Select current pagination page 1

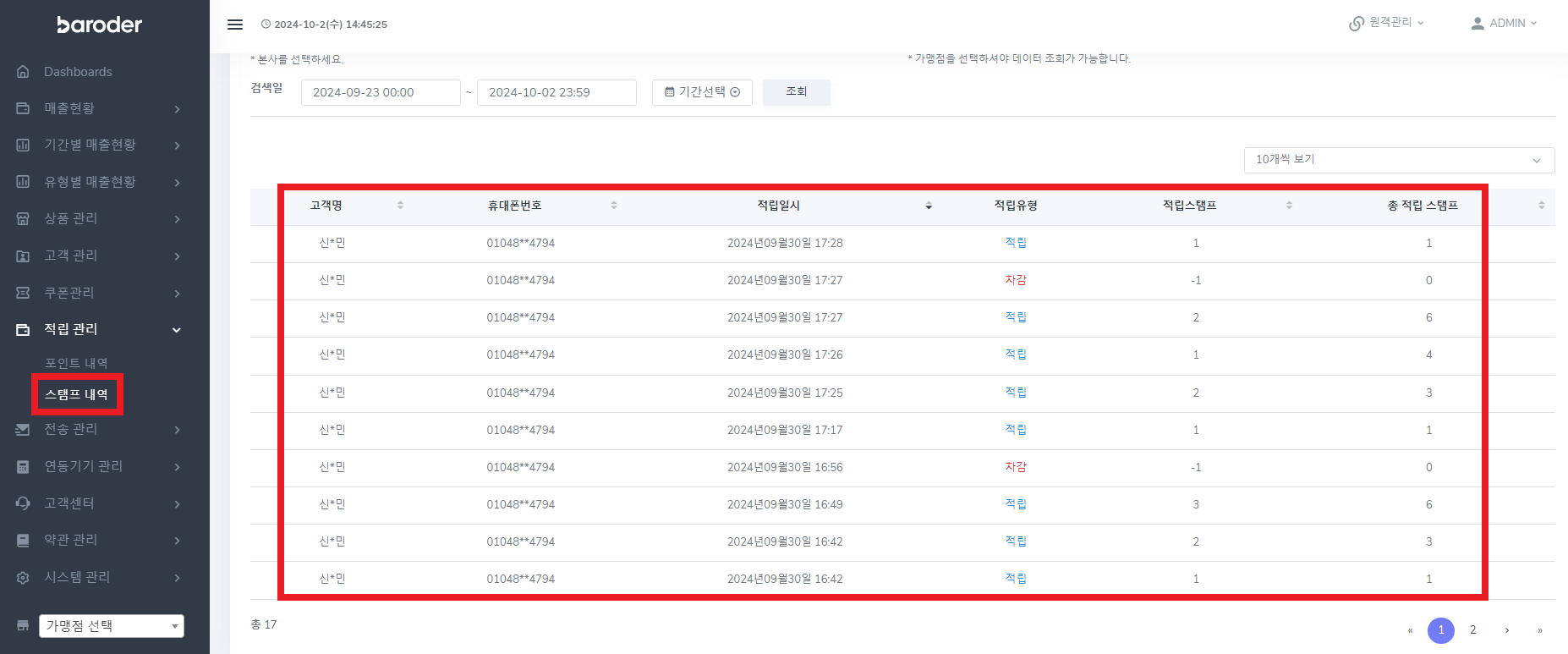[x=1441, y=630]
